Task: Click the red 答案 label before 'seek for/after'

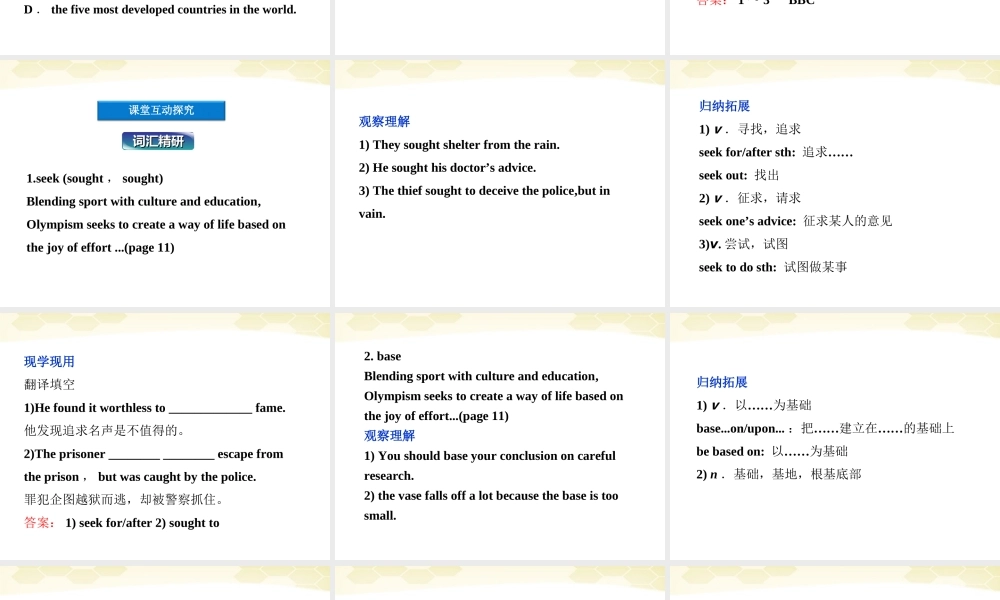Action: click(40, 523)
